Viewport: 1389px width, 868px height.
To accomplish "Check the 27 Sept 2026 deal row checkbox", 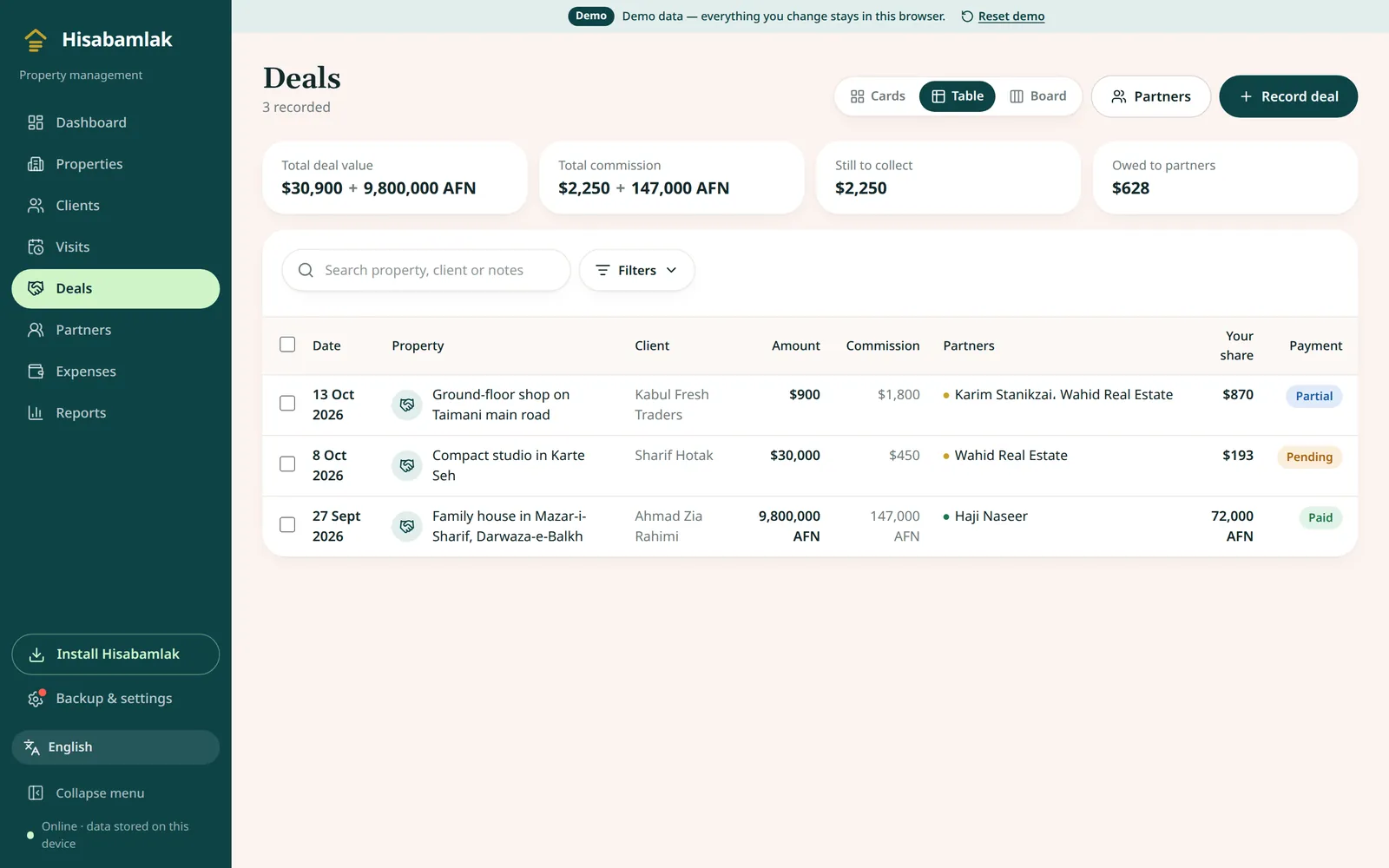I will point(287,525).
